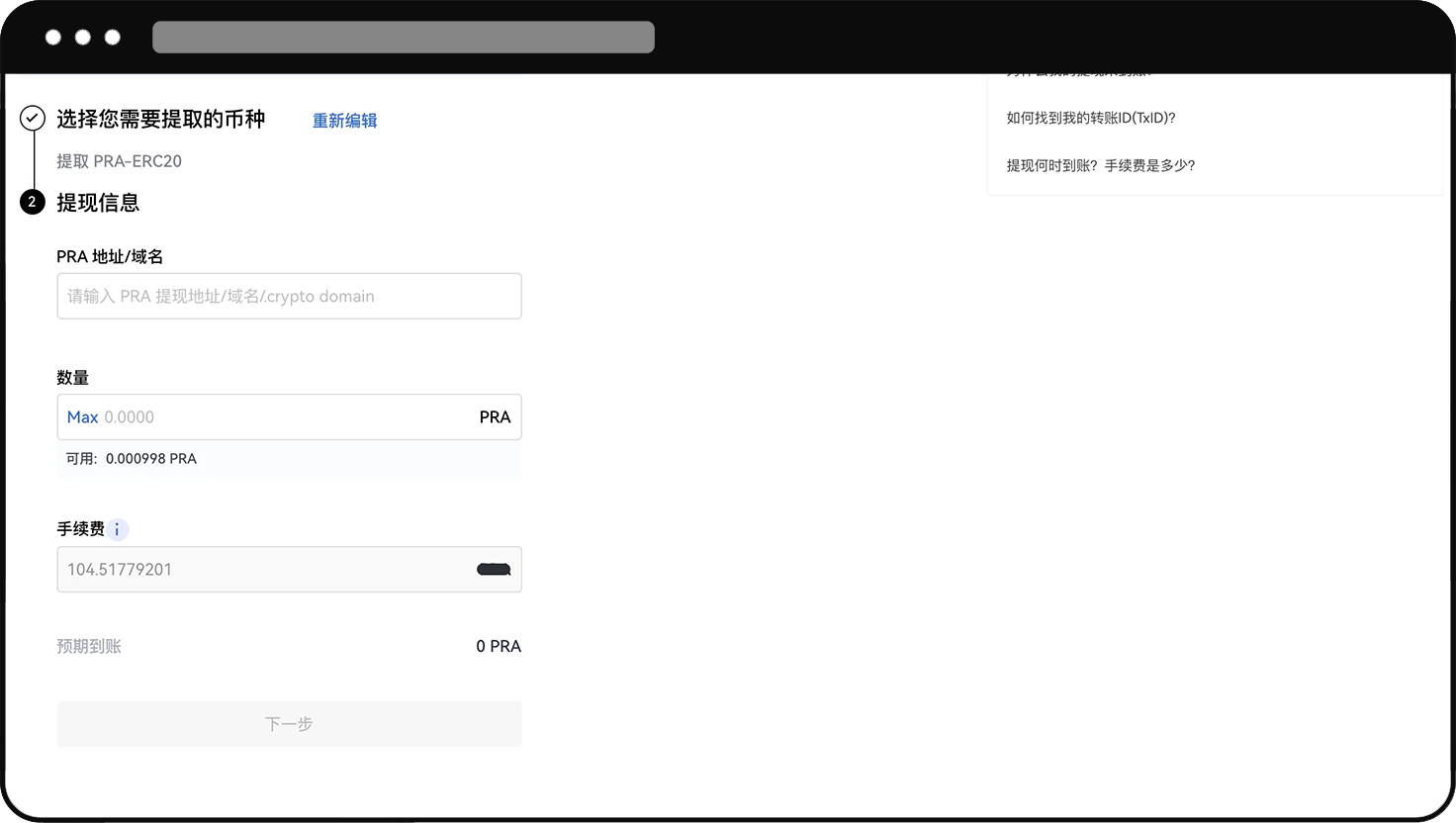Click Max in the 数量 field

82,417
